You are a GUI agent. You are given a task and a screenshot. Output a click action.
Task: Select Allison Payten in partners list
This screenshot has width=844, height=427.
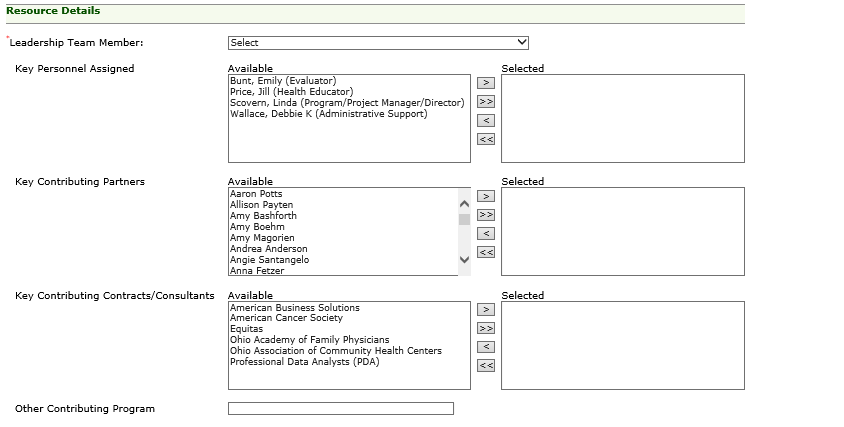pos(262,205)
